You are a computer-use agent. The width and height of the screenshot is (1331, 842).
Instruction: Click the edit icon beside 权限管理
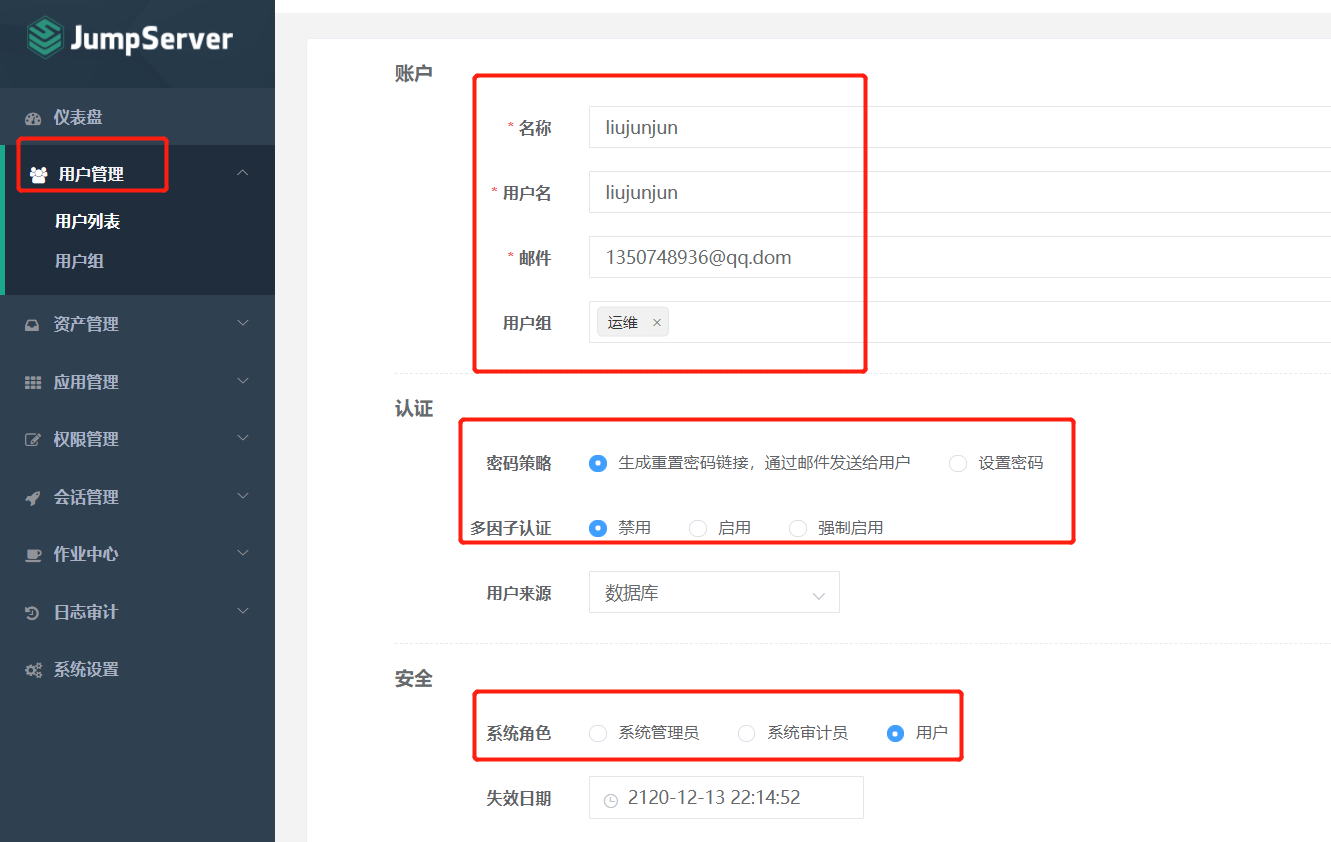point(33,440)
